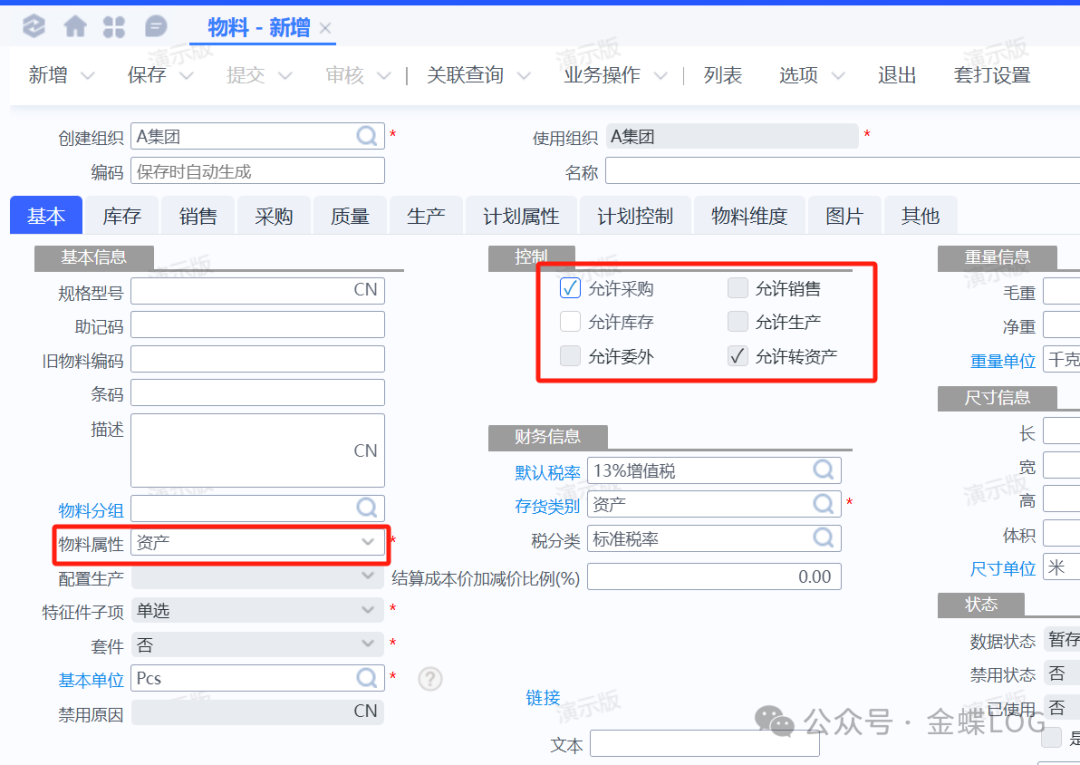Open the four-dot apps grid icon

click(114, 27)
